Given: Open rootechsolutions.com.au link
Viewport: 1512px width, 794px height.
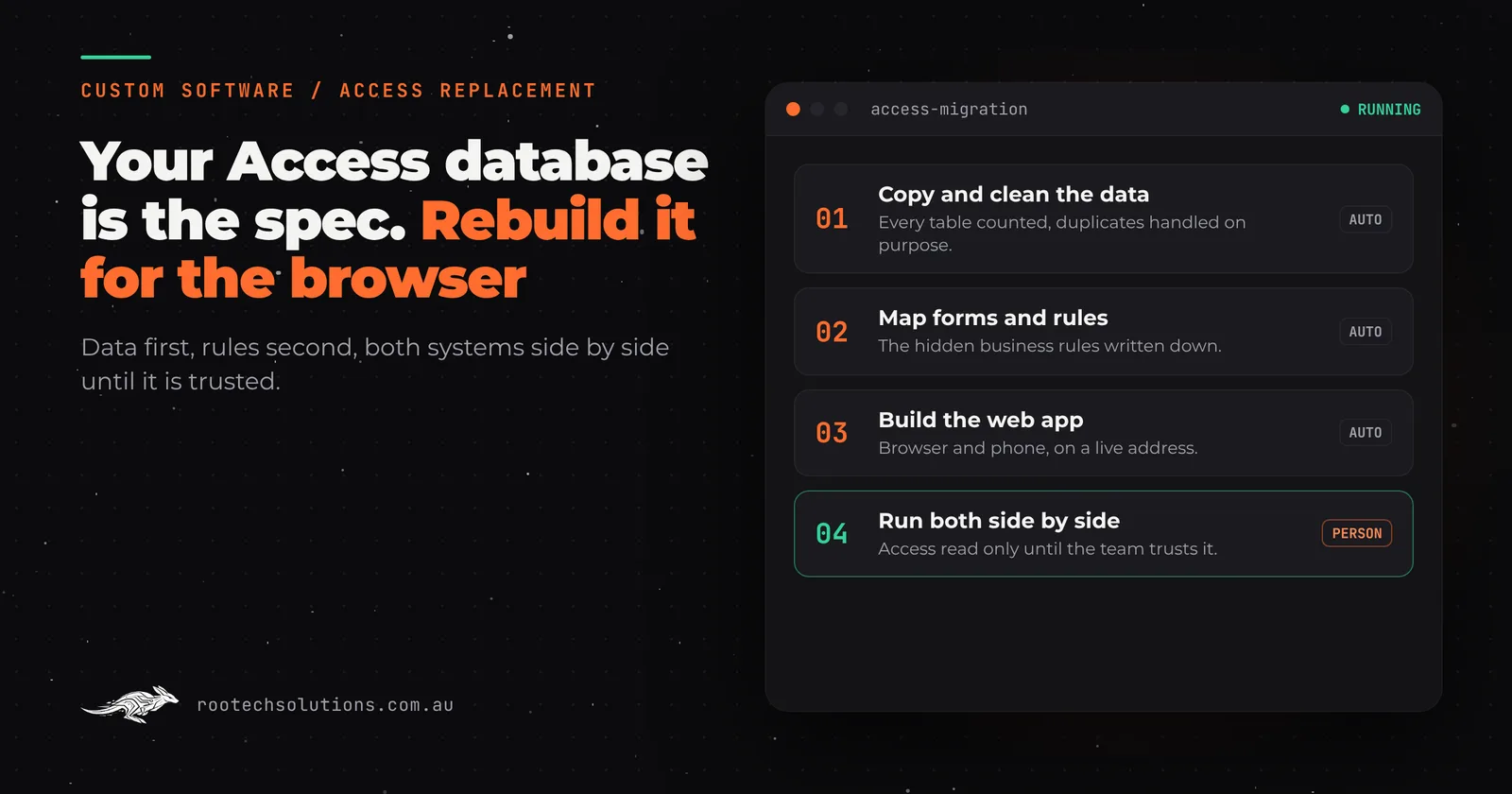Looking at the screenshot, I should pyautogui.click(x=325, y=705).
